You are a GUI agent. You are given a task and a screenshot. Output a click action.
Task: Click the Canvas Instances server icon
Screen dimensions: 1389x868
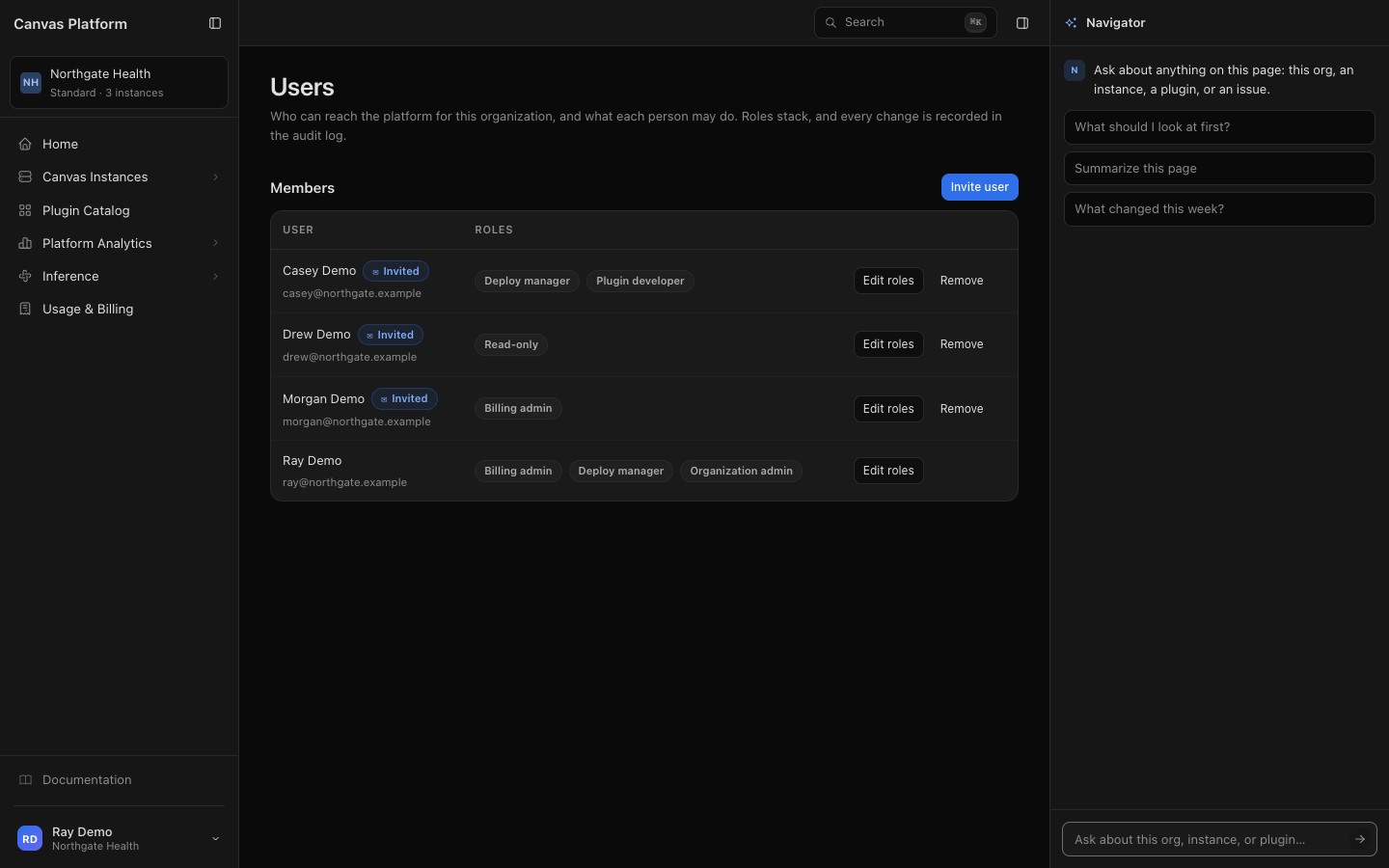coord(25,176)
